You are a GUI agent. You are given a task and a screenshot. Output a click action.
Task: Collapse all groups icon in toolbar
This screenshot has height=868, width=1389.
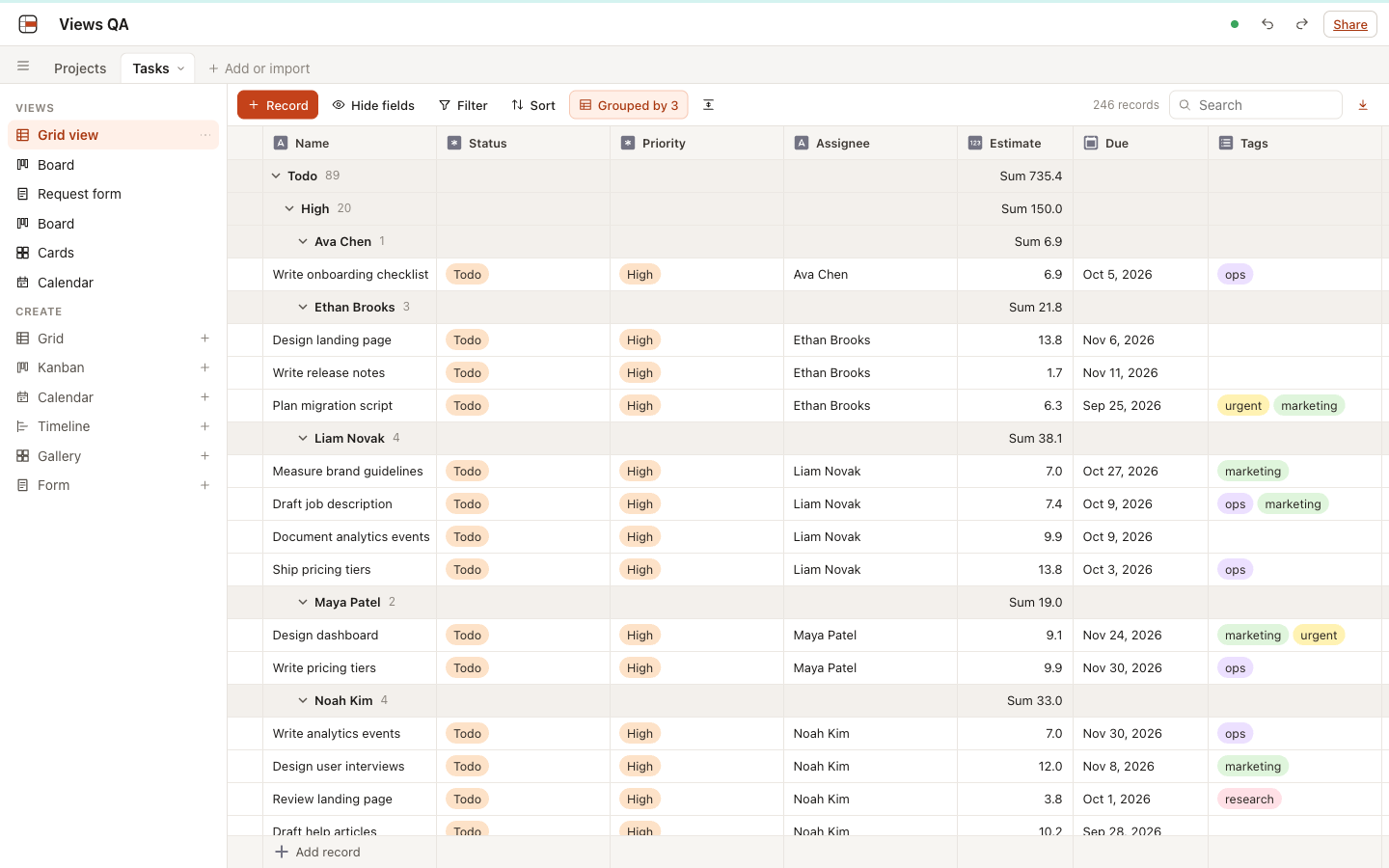coord(708,105)
